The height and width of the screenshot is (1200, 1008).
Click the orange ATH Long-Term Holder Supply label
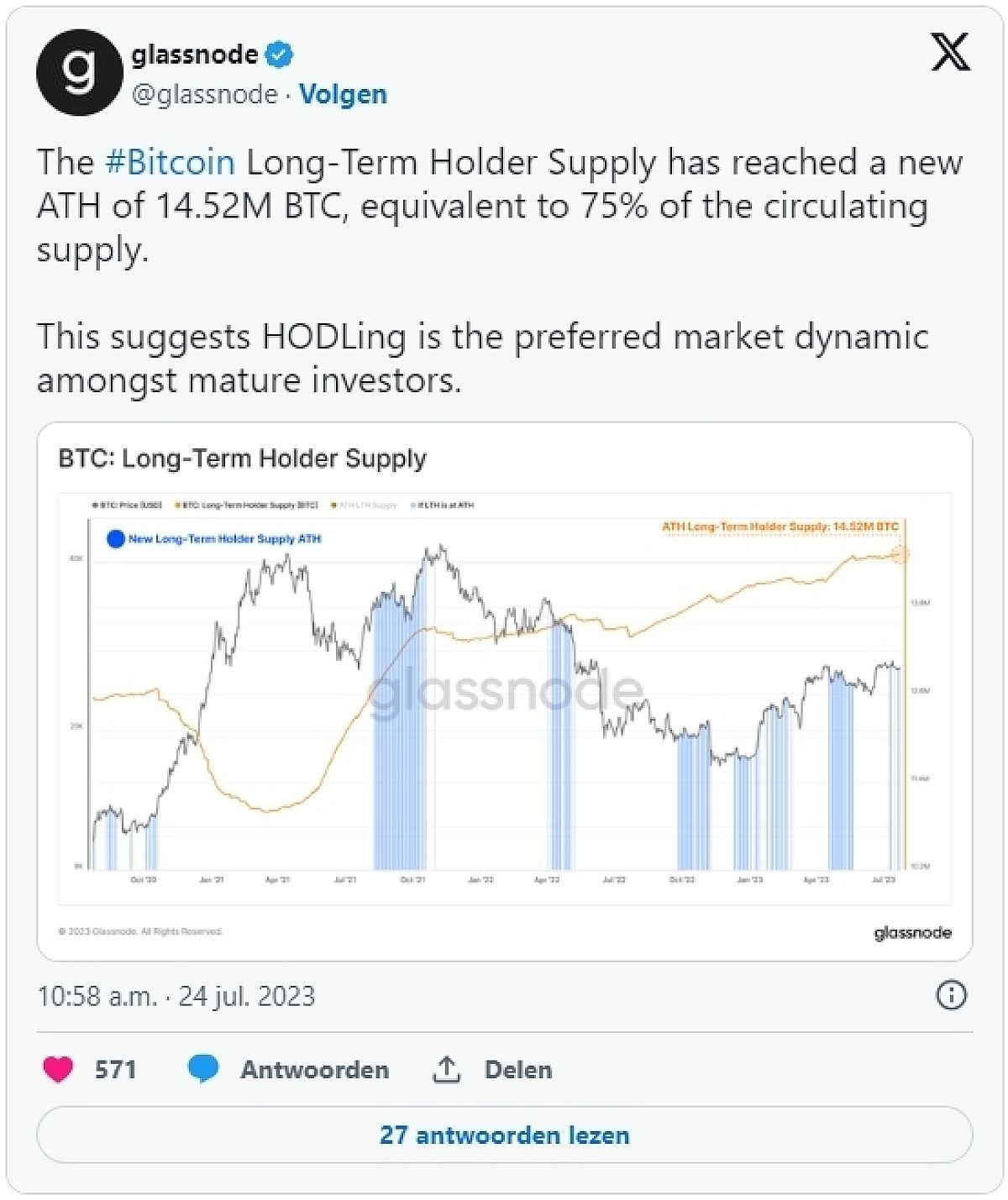[780, 527]
